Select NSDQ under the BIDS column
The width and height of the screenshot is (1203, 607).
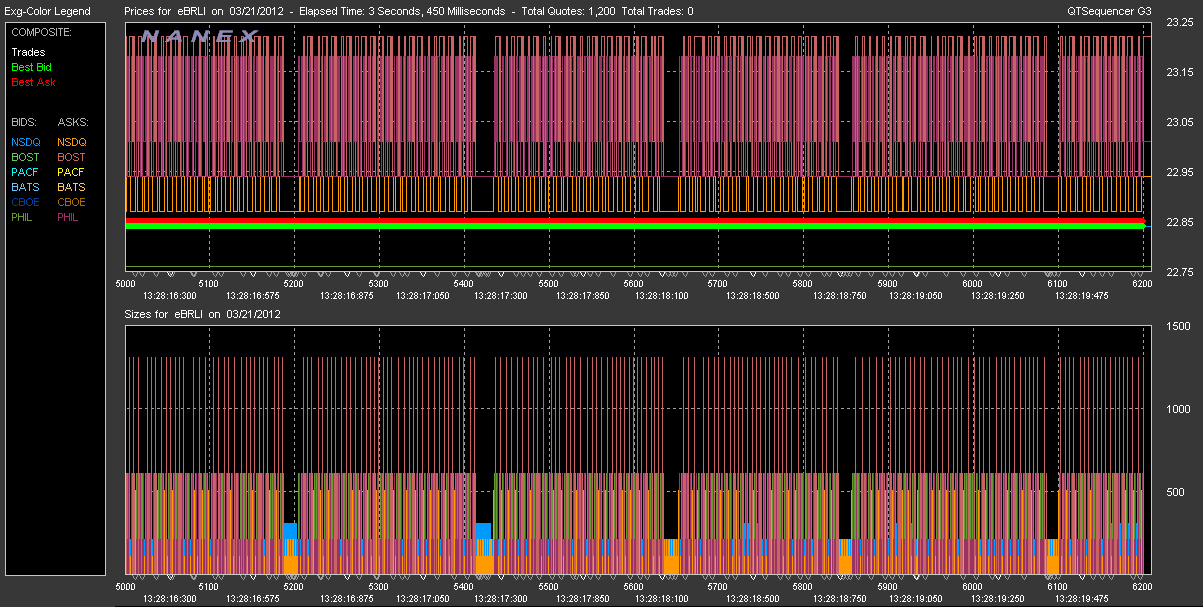25,142
